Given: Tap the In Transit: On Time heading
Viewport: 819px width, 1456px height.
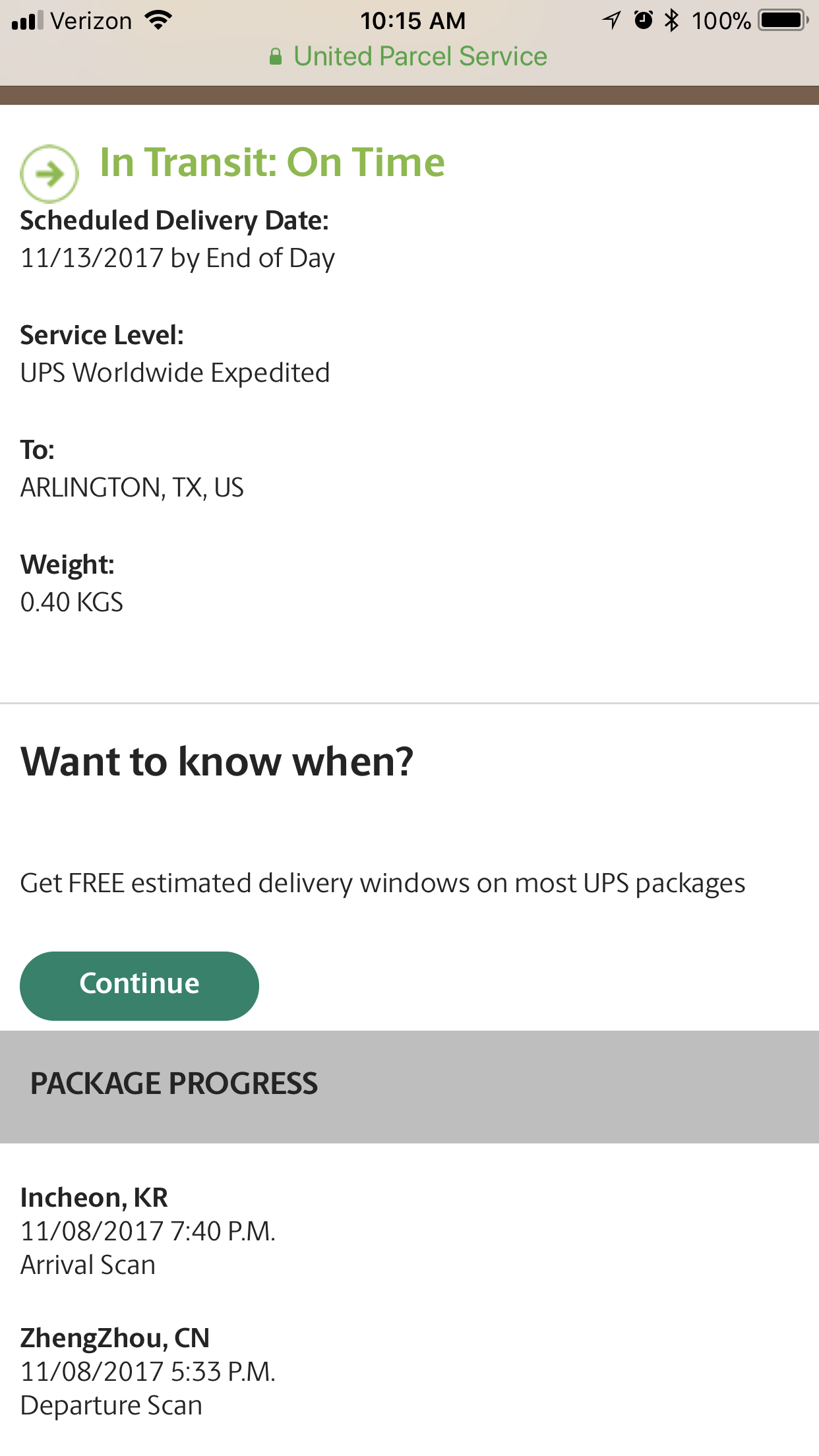Looking at the screenshot, I should tap(272, 162).
